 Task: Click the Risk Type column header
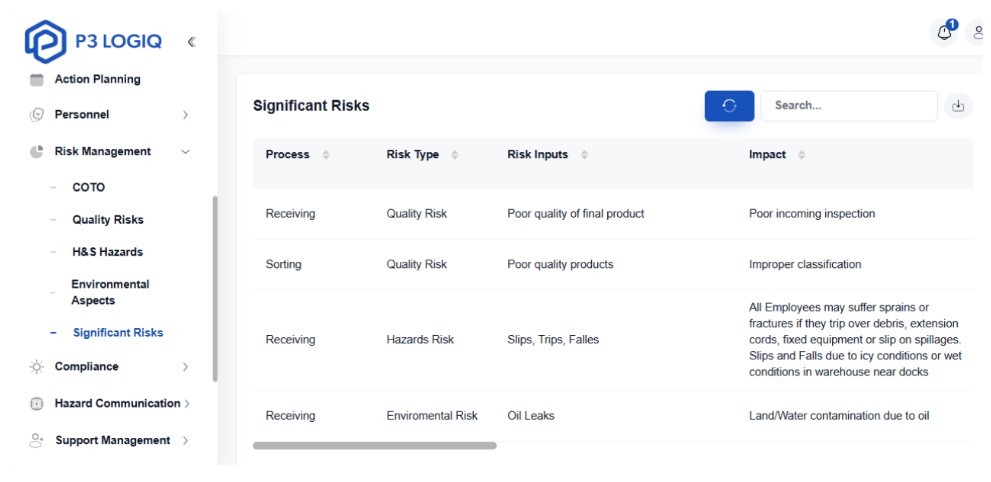click(x=413, y=155)
